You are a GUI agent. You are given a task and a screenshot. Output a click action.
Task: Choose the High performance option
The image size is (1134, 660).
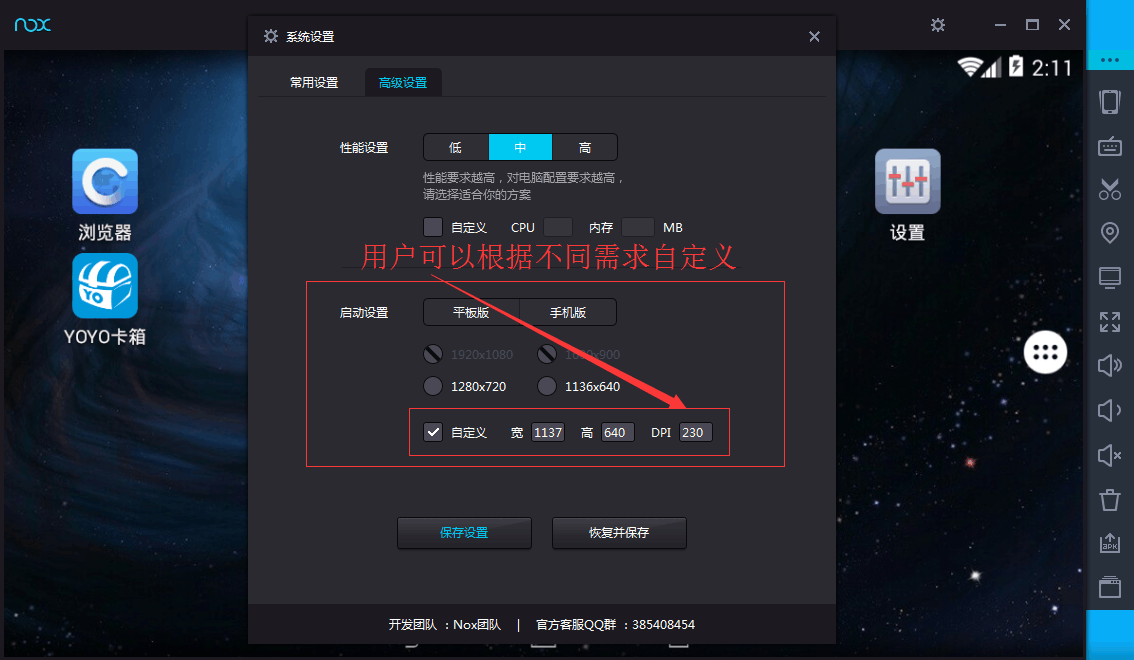coord(584,147)
